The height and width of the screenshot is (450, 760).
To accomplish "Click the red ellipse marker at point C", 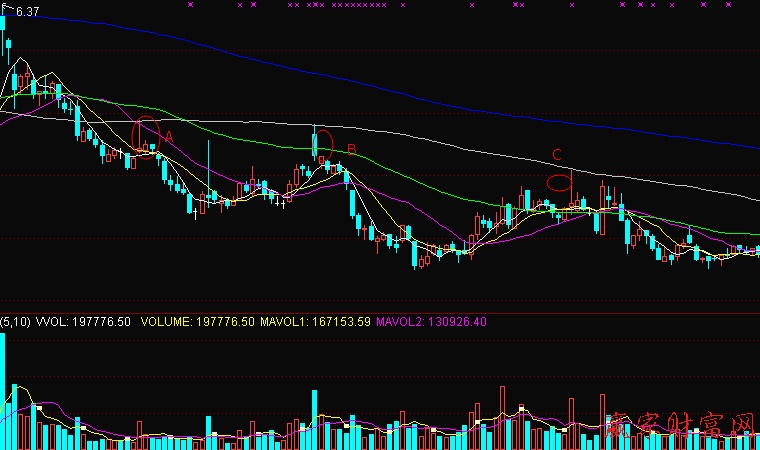I will click(558, 183).
